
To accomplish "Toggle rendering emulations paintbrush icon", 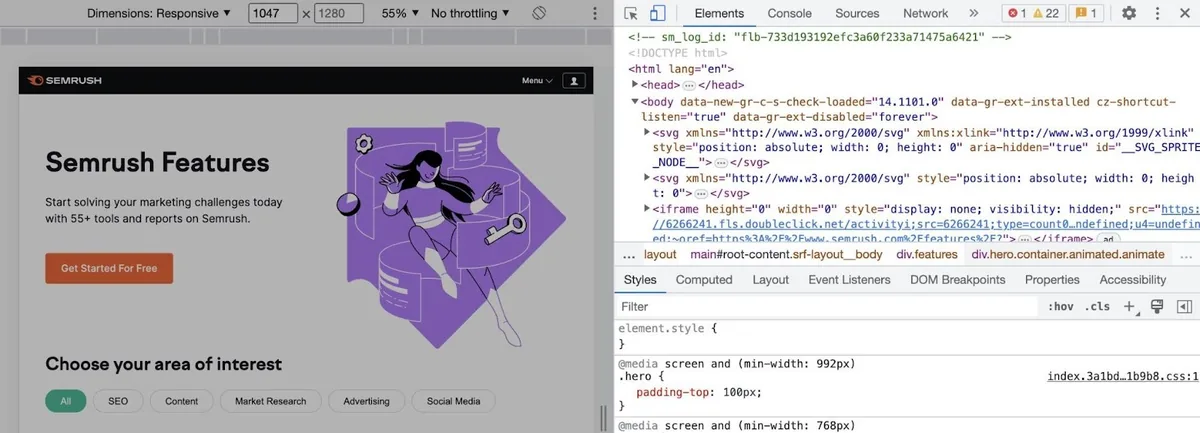I will (1157, 306).
